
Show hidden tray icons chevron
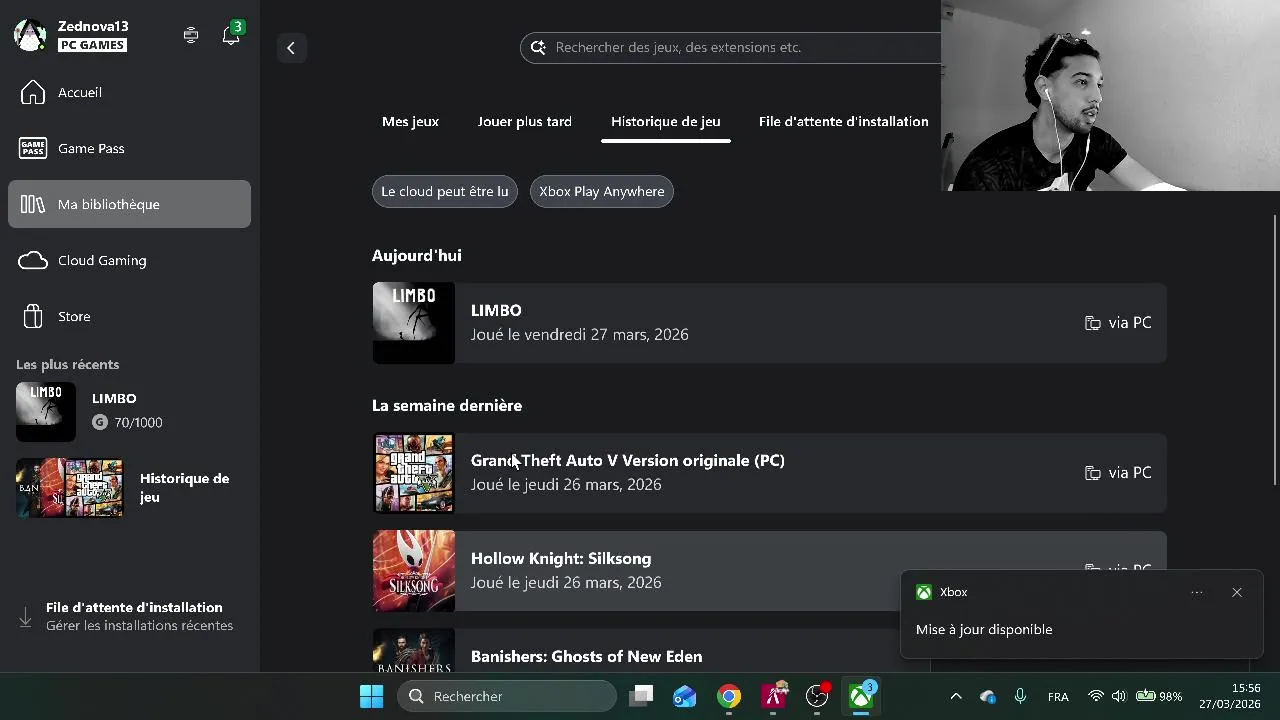click(956, 696)
